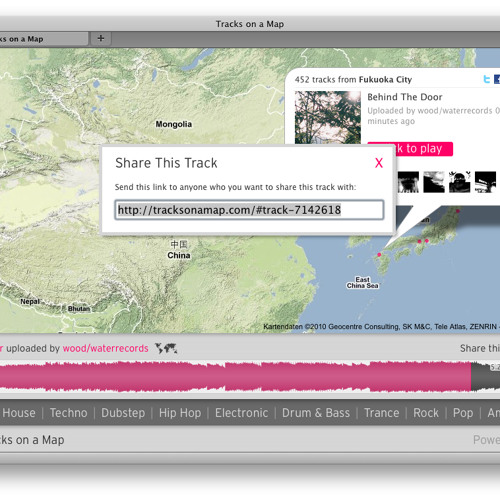The image size is (500, 500).
Task: Filter by Hip Hop genre
Action: click(180, 413)
